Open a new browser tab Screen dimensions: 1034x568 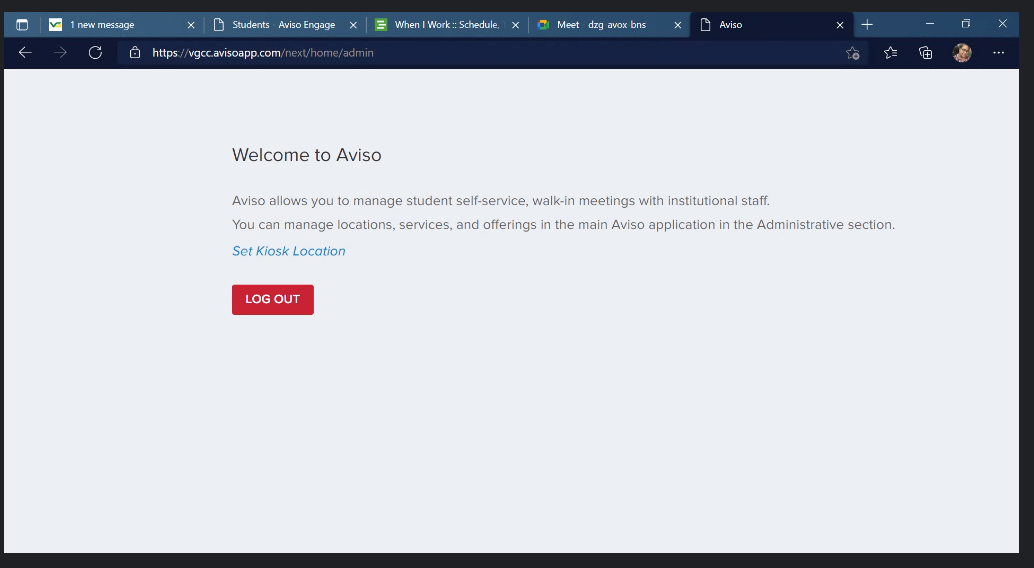point(867,25)
